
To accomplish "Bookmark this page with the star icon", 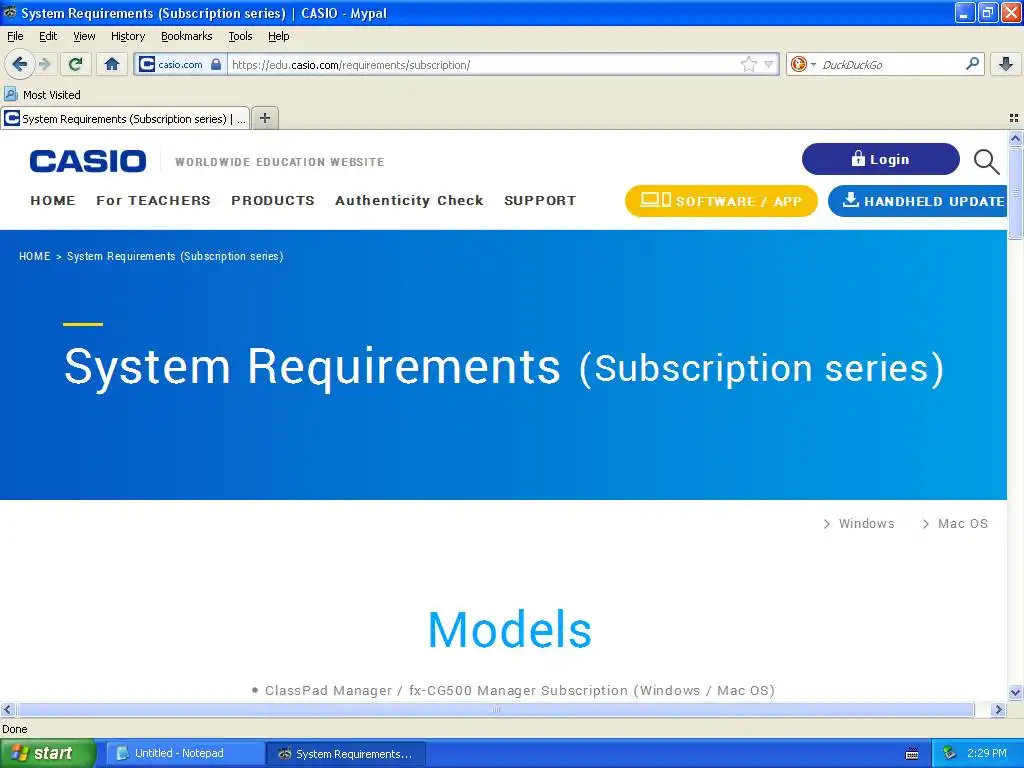I will pyautogui.click(x=749, y=64).
